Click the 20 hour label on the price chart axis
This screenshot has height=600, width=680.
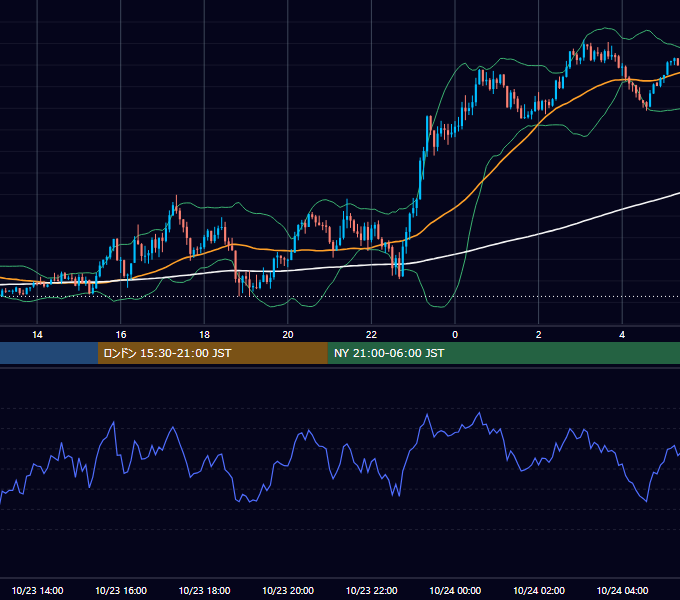point(288,335)
